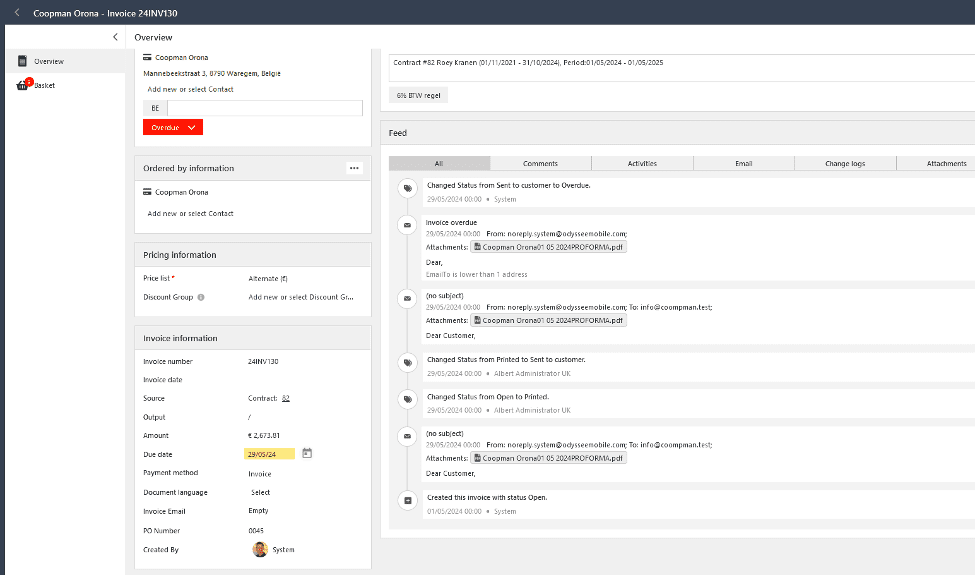The height and width of the screenshot is (575, 977).
Task: Switch to Activities feed tab
Action: point(642,163)
